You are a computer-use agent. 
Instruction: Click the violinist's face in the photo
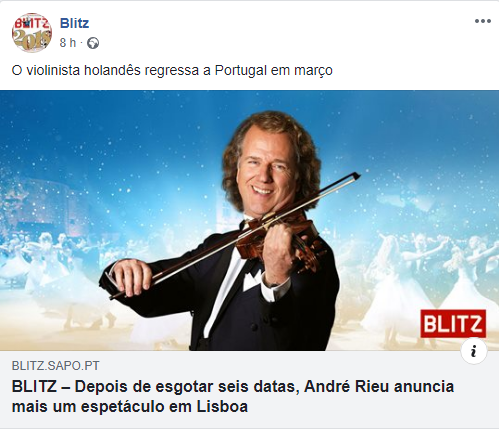(267, 172)
